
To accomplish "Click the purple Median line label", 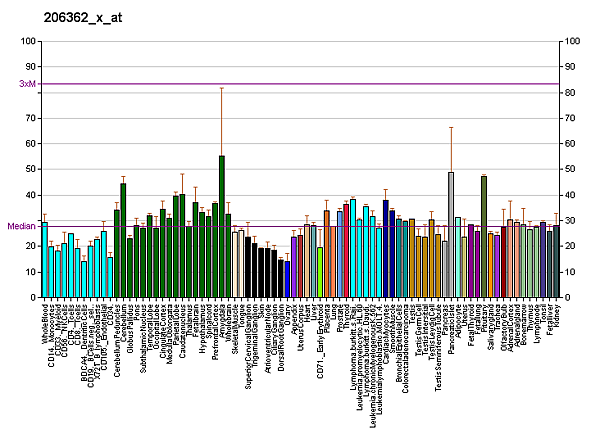I will click(21, 226).
